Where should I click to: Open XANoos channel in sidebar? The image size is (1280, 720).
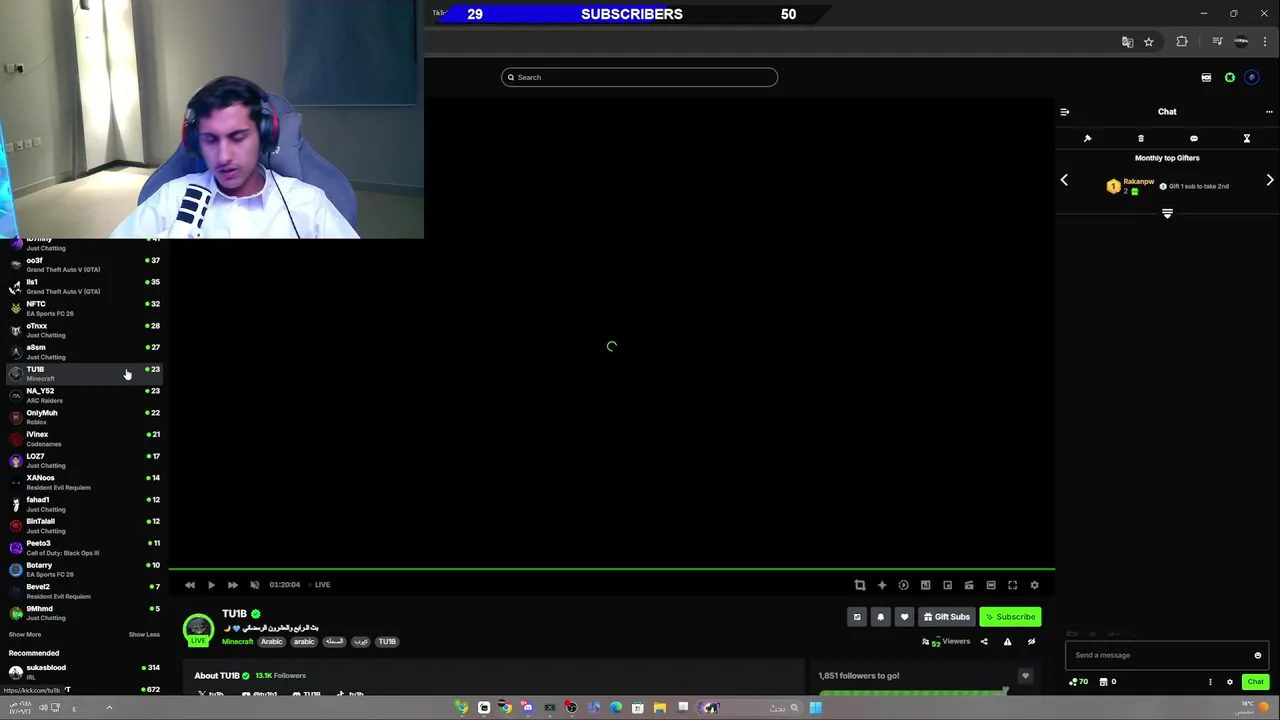83,482
